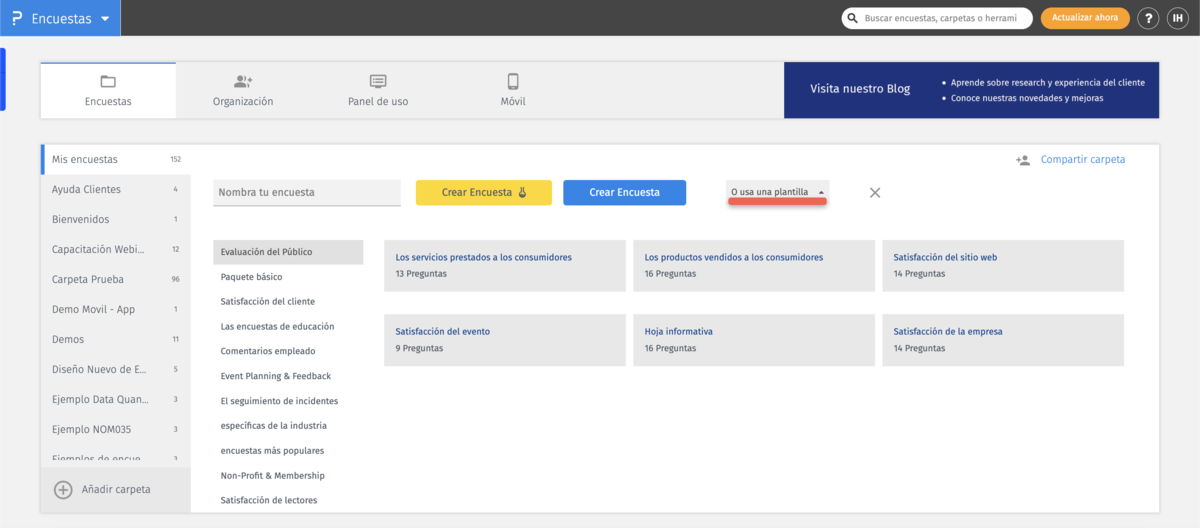Open Los servicios prestados a los consumidores template
Image resolution: width=1200 pixels, height=530 pixels.
(505, 265)
